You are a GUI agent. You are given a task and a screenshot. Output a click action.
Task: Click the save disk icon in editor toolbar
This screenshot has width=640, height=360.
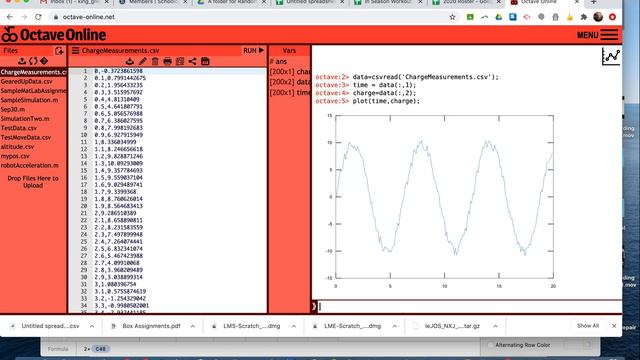205,62
